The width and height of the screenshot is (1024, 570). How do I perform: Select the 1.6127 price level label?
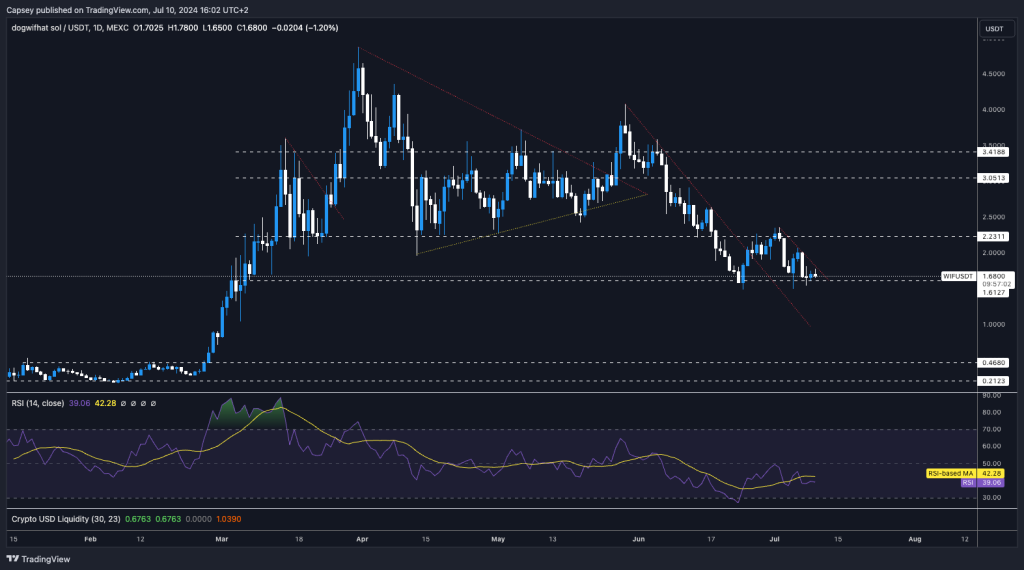point(993,293)
